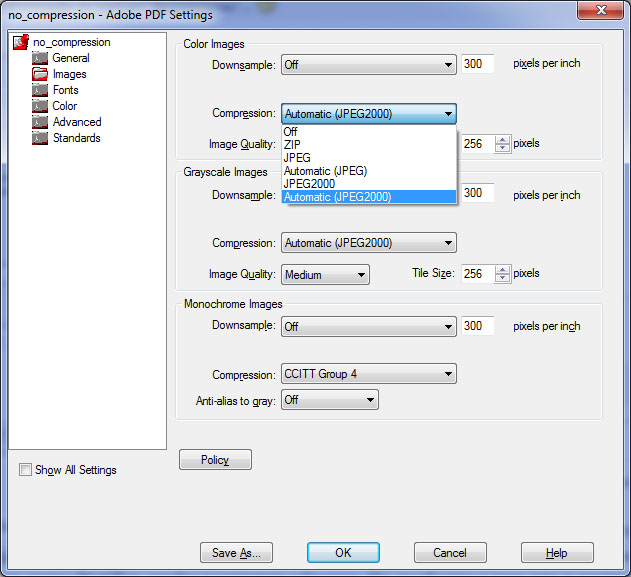Screen dimensions: 631x577
Task: Open the Fonts settings panel
Action: (x=66, y=90)
